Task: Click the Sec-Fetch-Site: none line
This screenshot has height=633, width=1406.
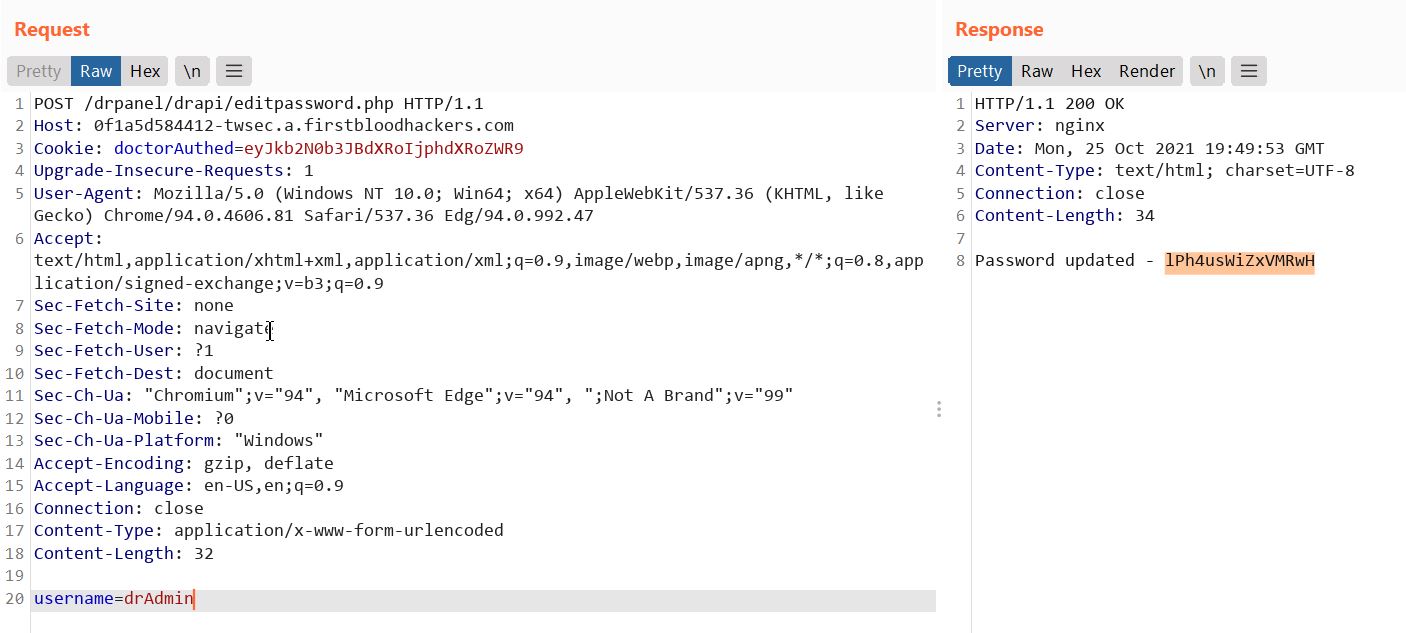Action: tap(134, 306)
